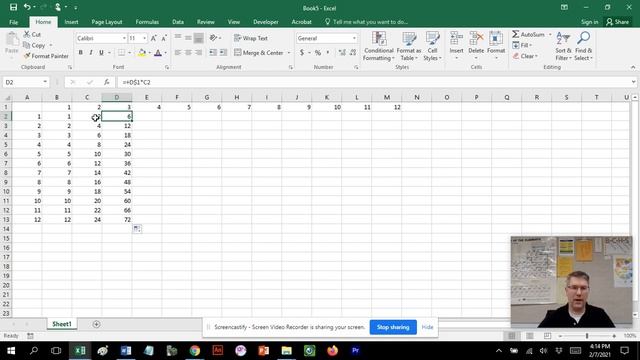This screenshot has height=360, width=640.
Task: Click the Decrease Indent icon
Action: (x=213, y=53)
